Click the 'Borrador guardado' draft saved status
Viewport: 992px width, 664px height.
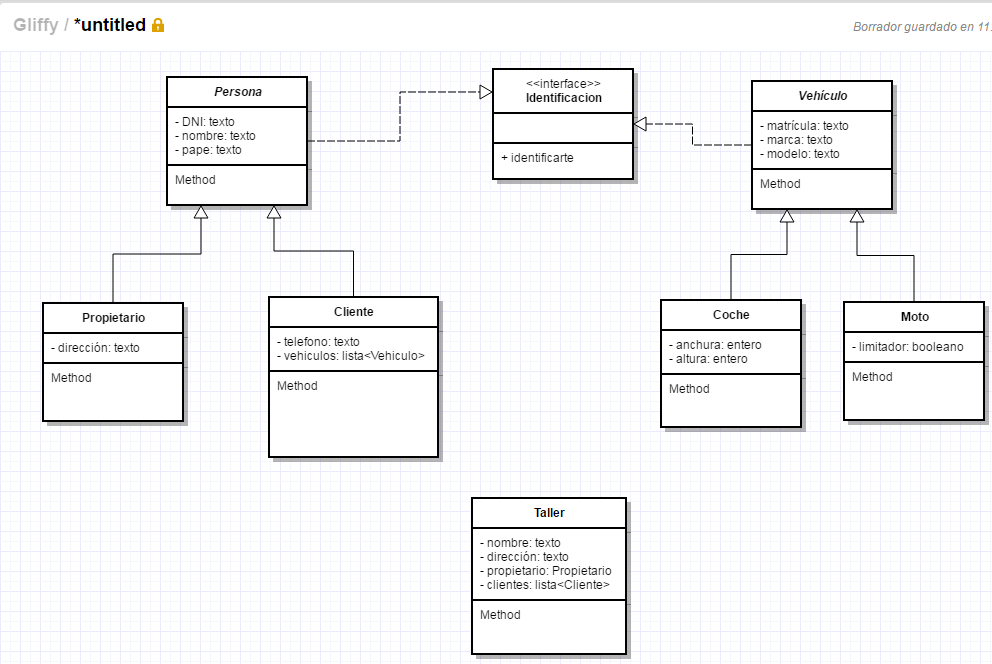coord(922,27)
